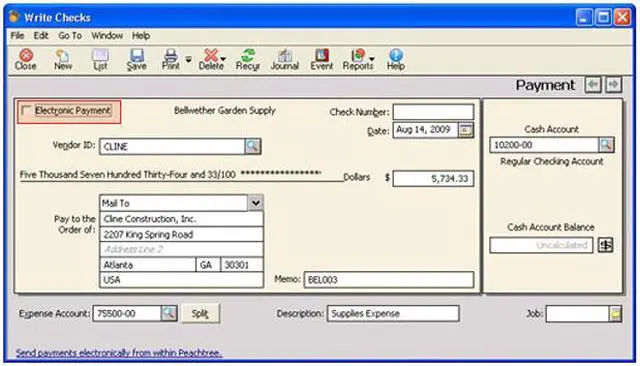Screen dimensions: 640x366
Task: Print the check via Print icon
Action: [x=171, y=60]
